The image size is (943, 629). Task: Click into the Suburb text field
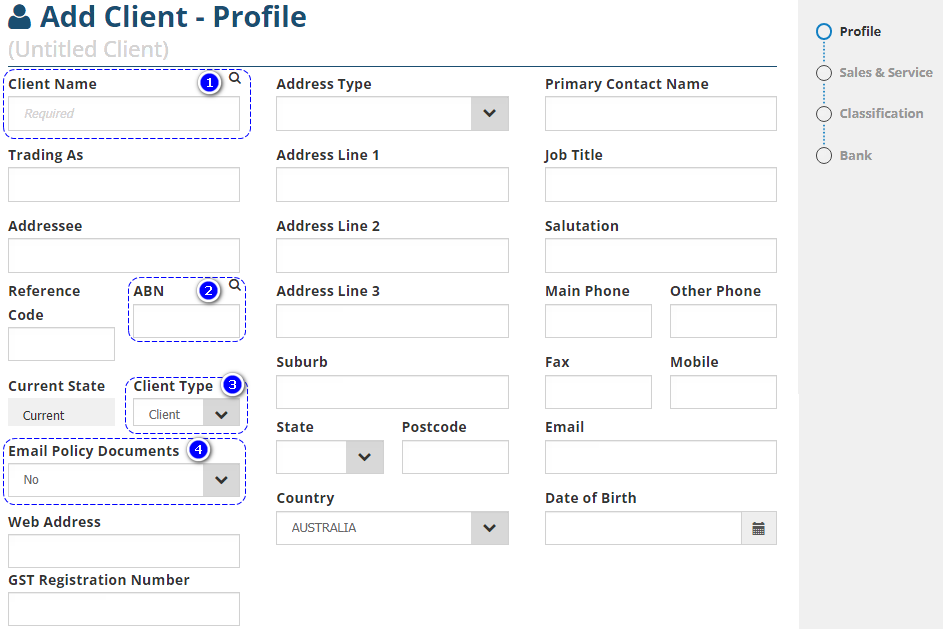392,392
